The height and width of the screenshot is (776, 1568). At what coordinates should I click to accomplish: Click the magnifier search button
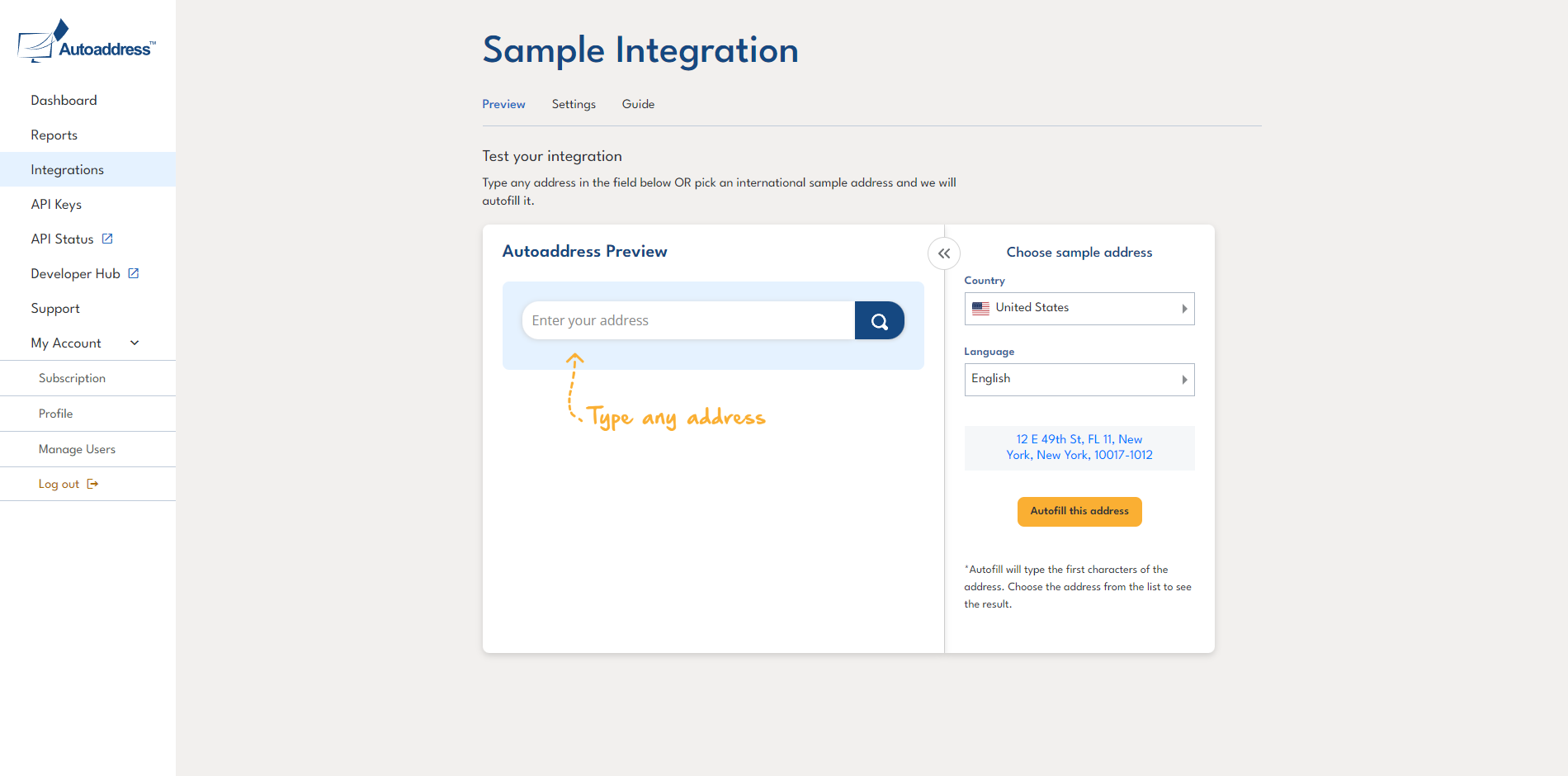point(880,321)
